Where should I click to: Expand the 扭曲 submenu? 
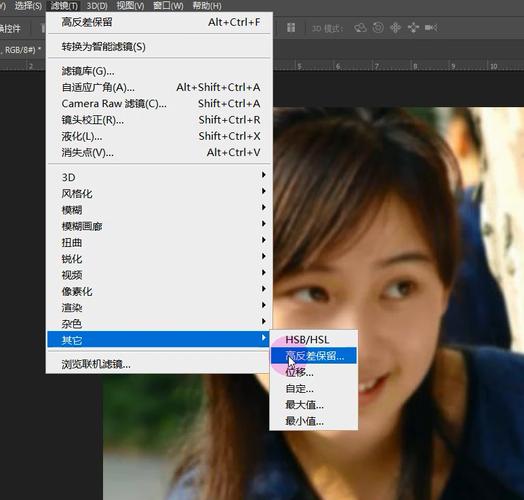pos(159,242)
